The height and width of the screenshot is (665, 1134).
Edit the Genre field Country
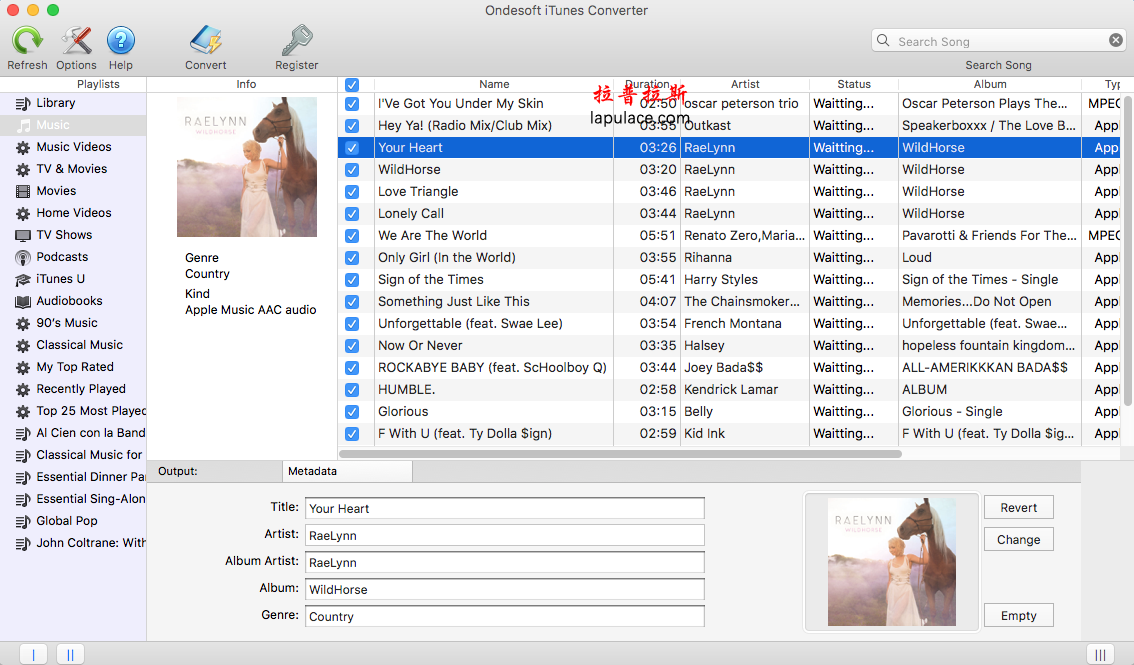click(505, 617)
